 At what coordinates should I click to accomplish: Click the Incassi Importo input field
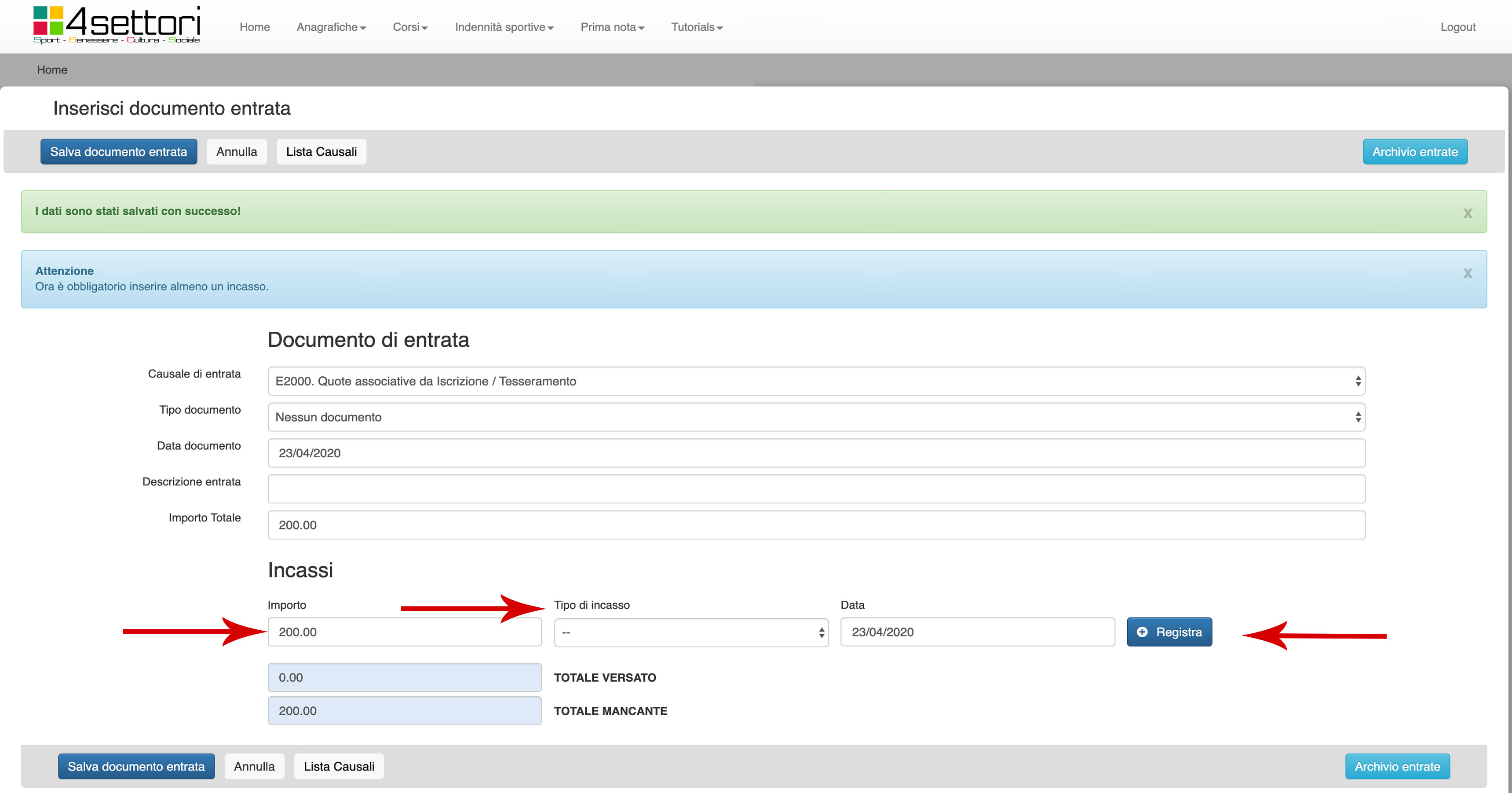click(404, 632)
